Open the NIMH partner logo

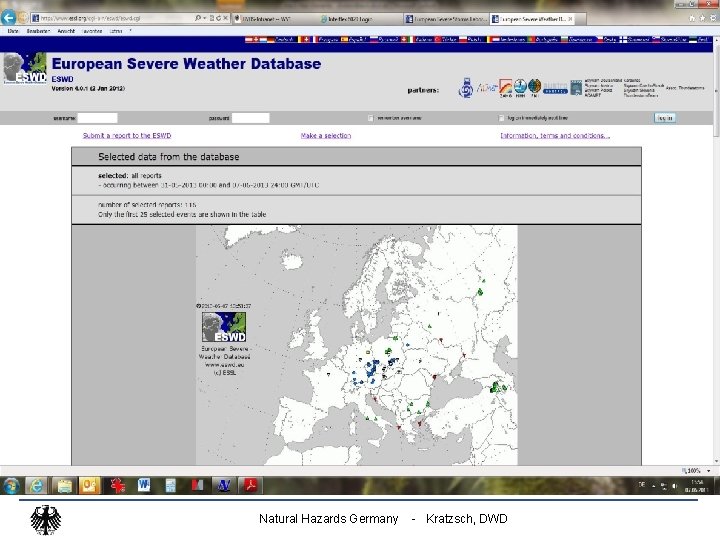coord(520,88)
